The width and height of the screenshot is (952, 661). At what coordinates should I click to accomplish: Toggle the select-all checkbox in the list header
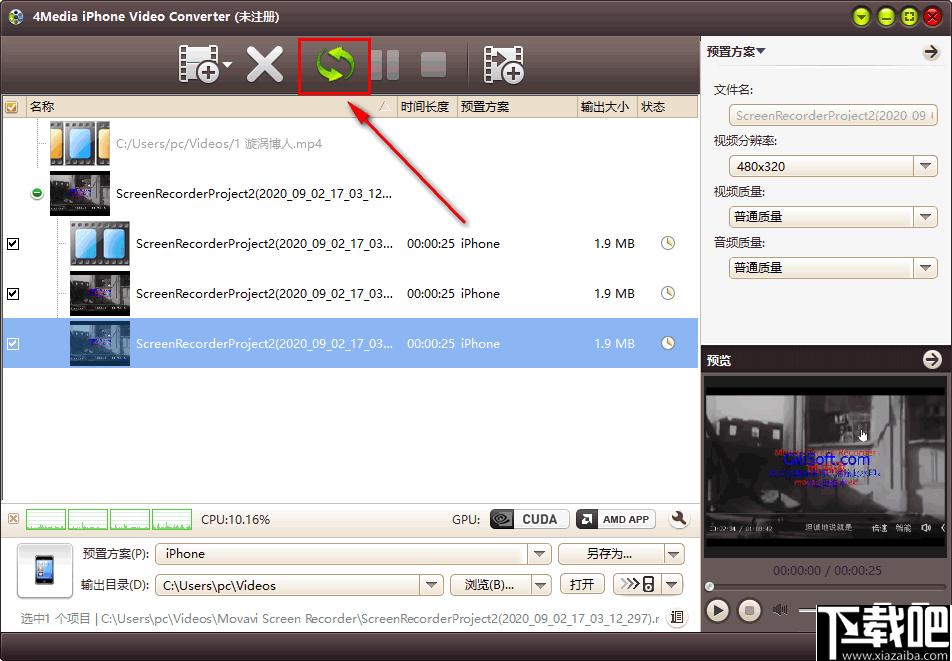click(12, 107)
